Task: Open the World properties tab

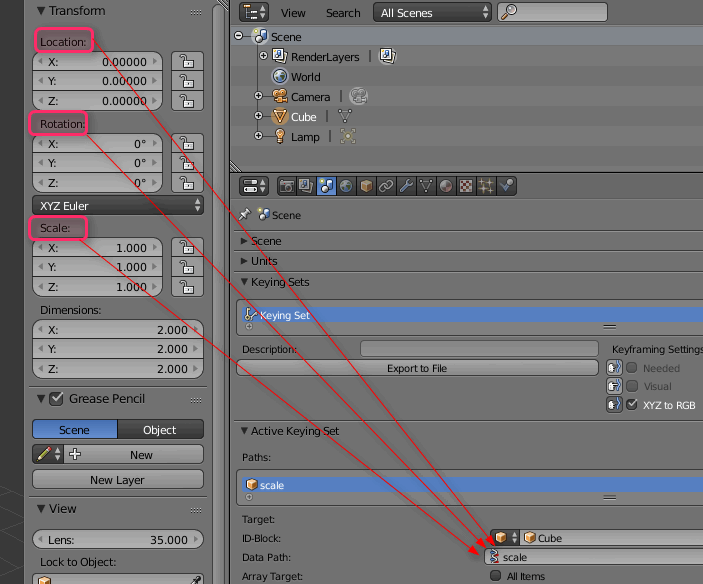Action: pyautogui.click(x=346, y=186)
